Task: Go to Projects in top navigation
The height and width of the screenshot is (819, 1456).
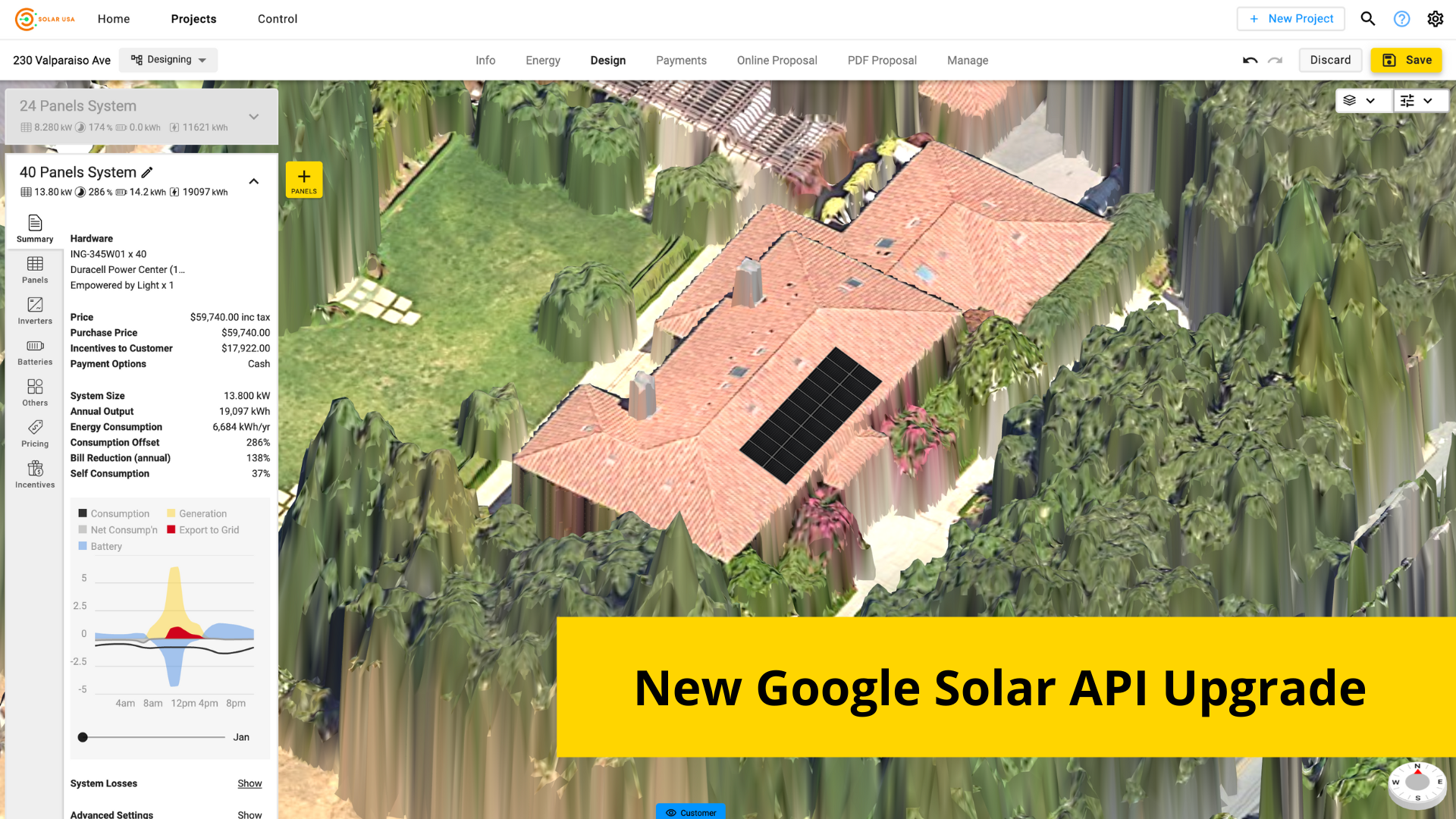Action: (x=193, y=19)
